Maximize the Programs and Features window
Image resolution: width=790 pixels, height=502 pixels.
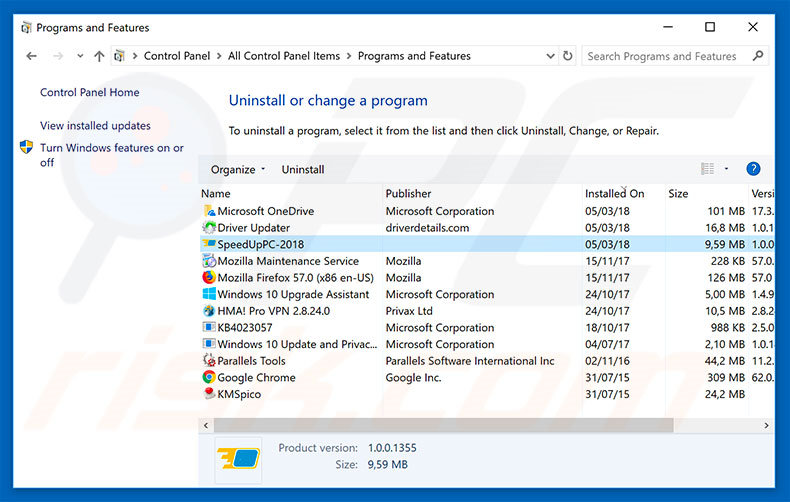tap(709, 27)
